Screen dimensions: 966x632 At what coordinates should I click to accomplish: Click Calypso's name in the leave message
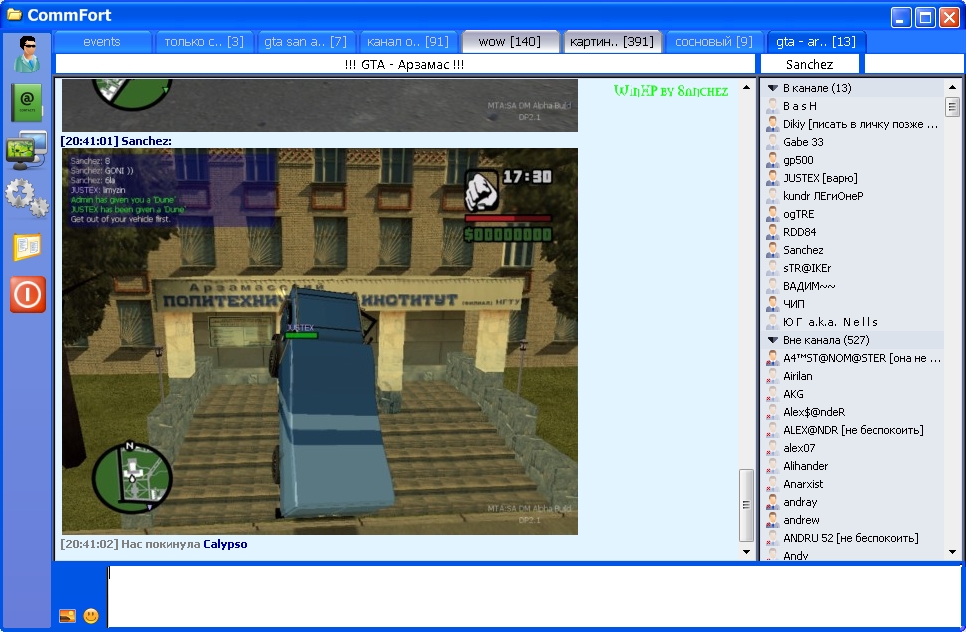click(225, 544)
